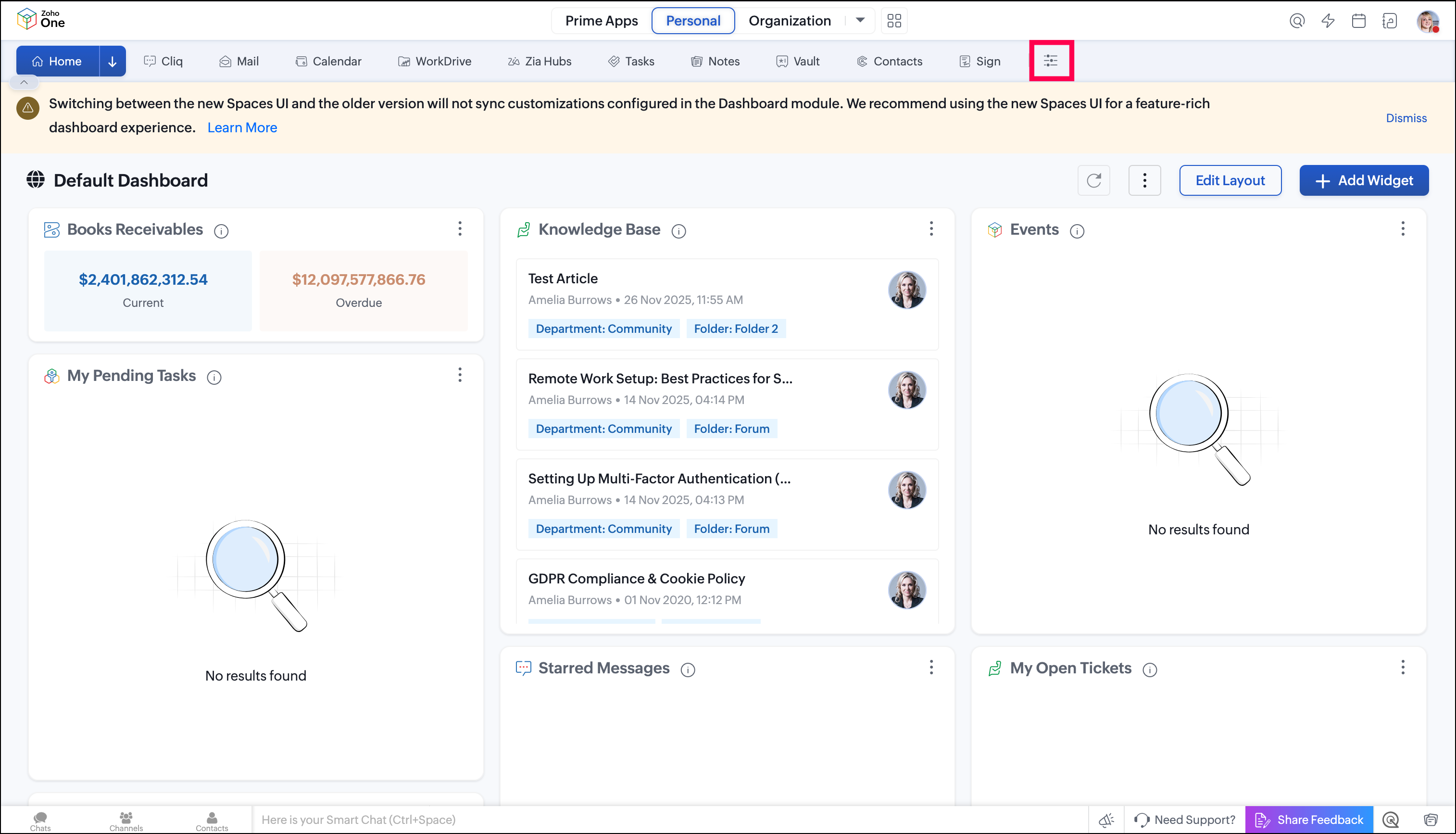The height and width of the screenshot is (834, 1456).
Task: Click the bottom bar at-sign icon
Action: pos(1391,820)
